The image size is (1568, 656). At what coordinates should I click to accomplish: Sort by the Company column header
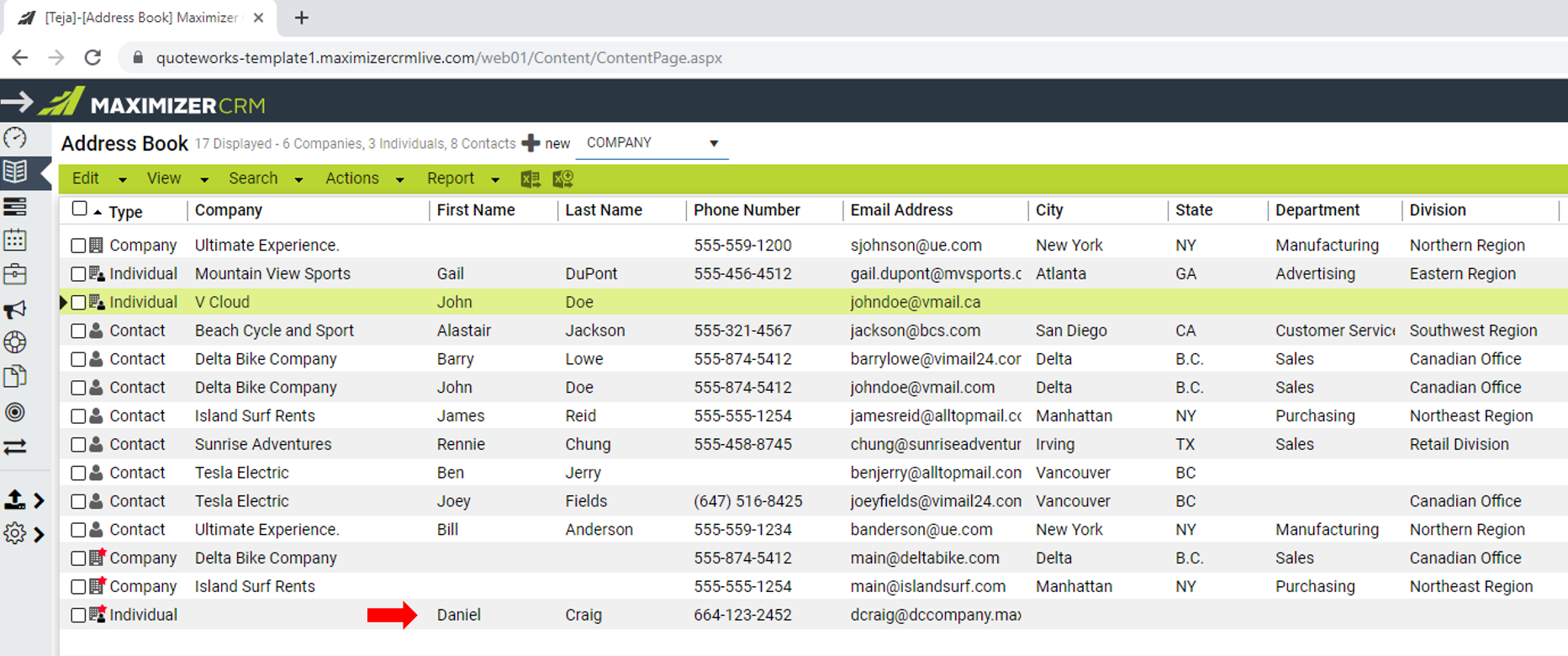pos(229,210)
